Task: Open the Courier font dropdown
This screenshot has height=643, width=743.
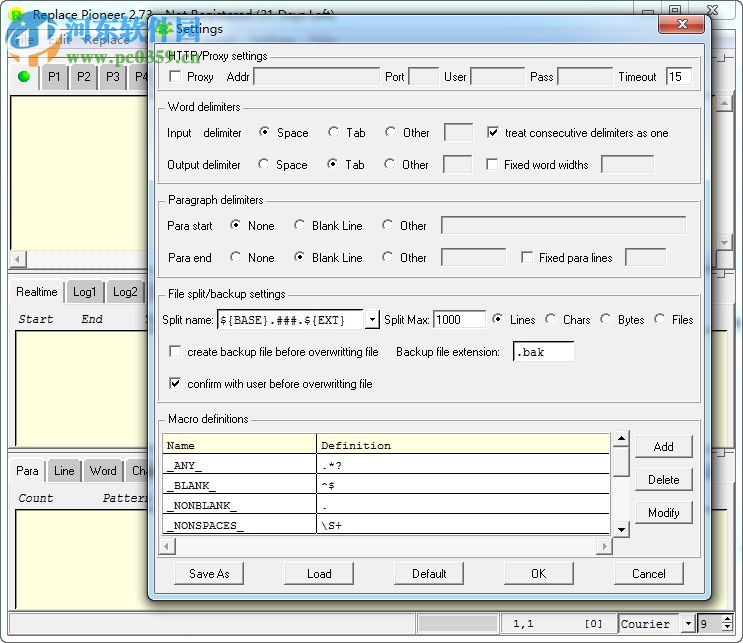Action: [x=688, y=624]
